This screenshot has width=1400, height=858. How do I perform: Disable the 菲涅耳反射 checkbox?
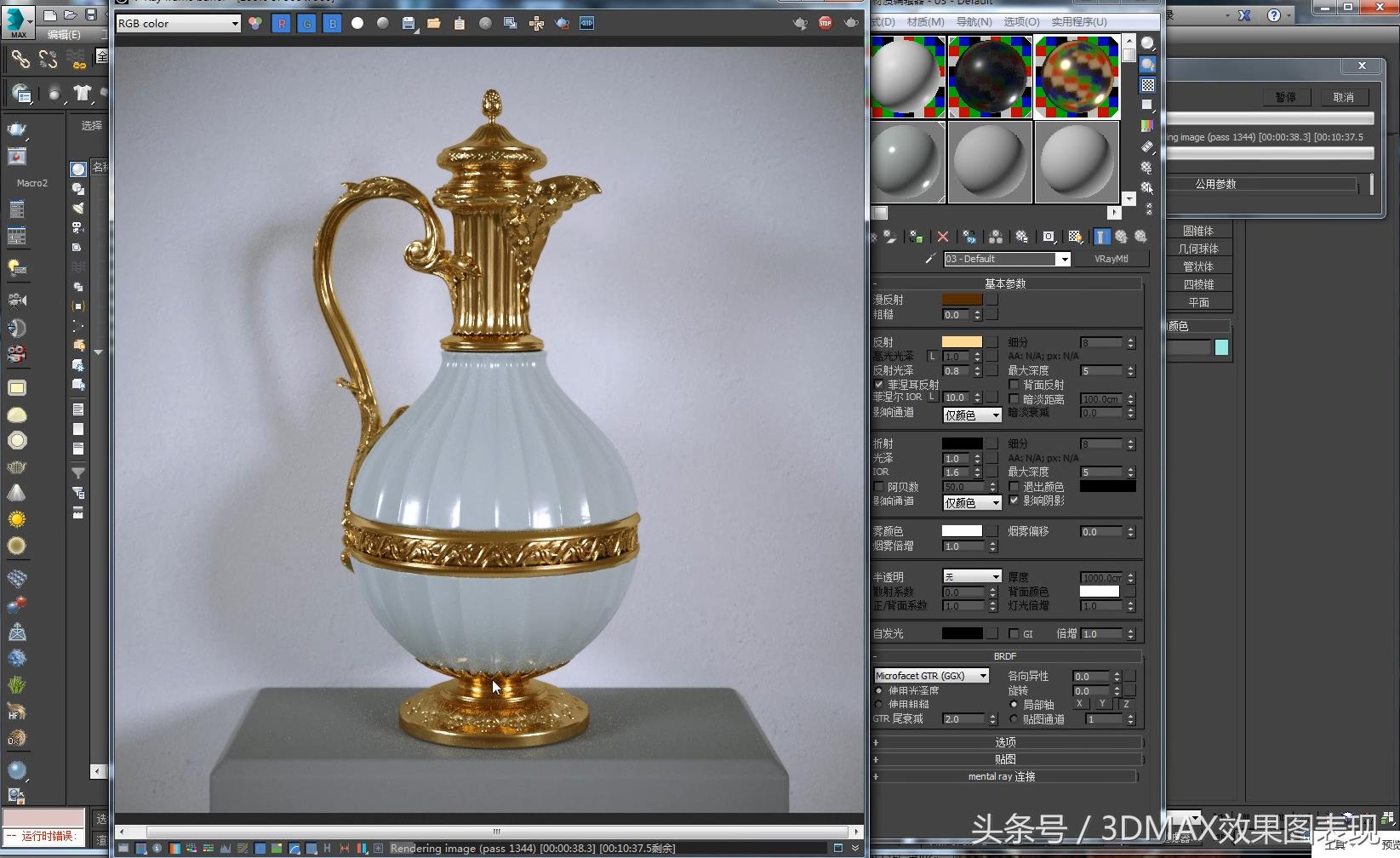click(x=879, y=385)
